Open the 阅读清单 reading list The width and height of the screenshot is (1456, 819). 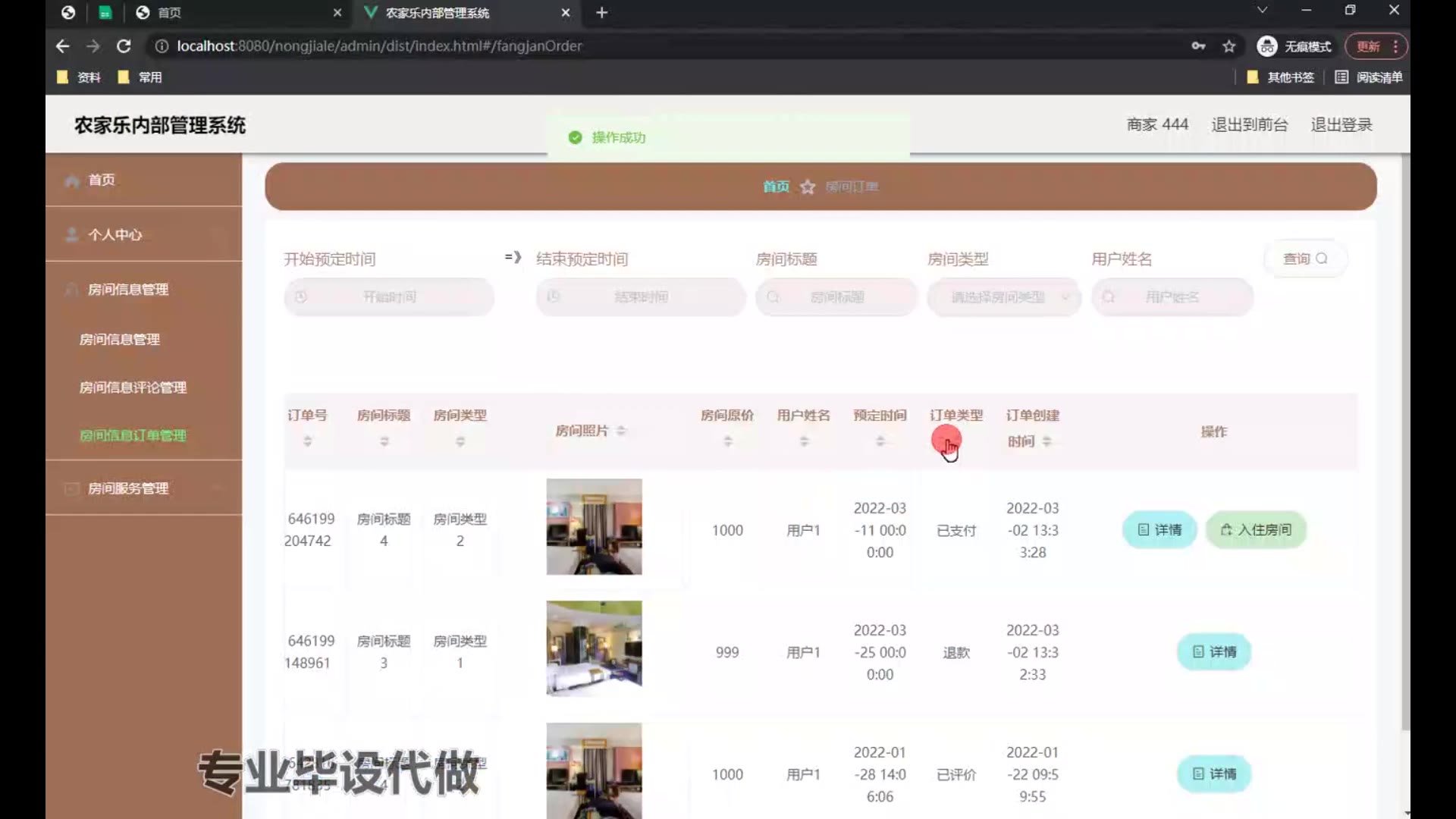pyautogui.click(x=1369, y=77)
